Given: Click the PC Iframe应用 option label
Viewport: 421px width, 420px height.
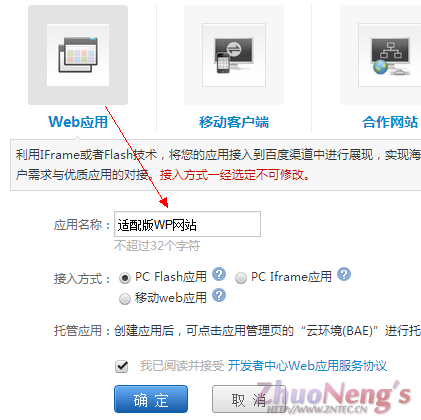Looking at the screenshot, I should click(291, 277).
